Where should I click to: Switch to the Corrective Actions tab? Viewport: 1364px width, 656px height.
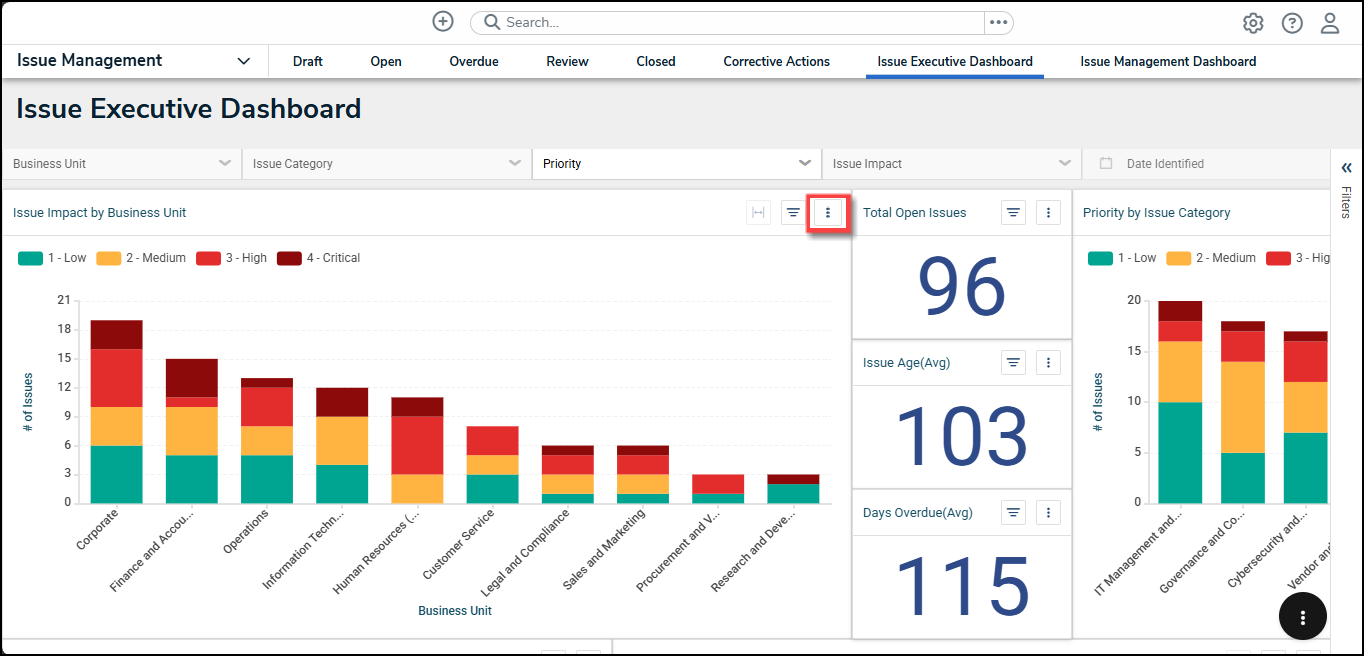coord(776,62)
